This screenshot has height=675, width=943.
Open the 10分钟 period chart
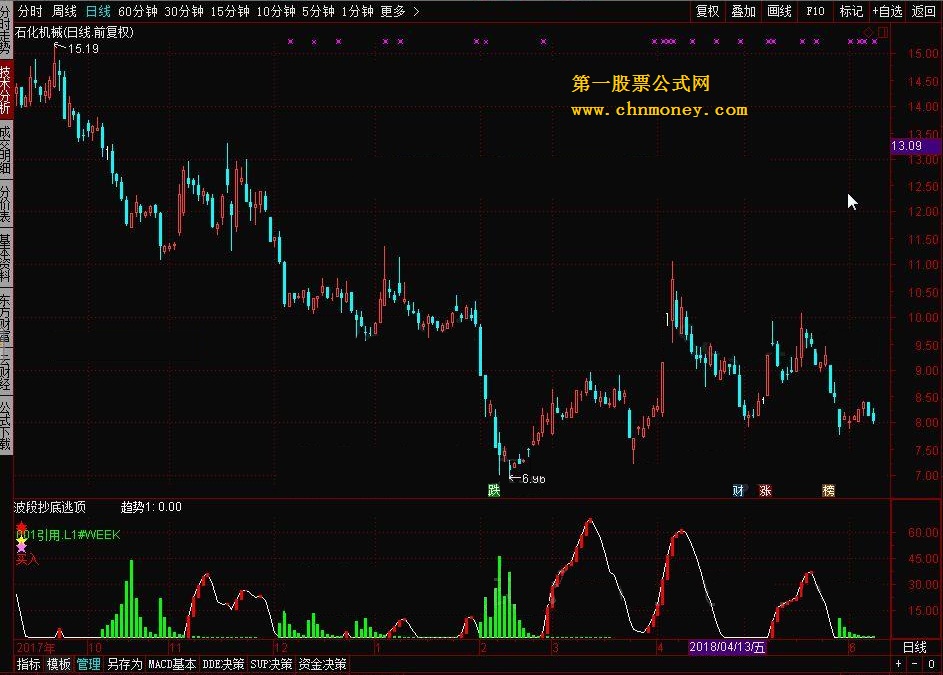tap(276, 11)
